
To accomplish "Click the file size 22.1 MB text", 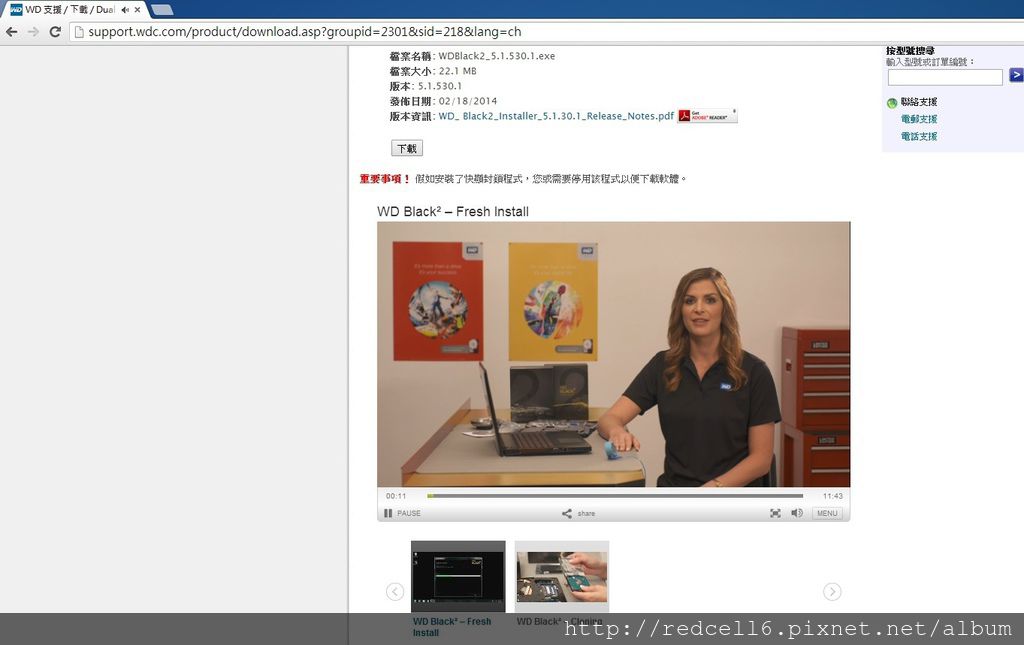I will pyautogui.click(x=457, y=71).
